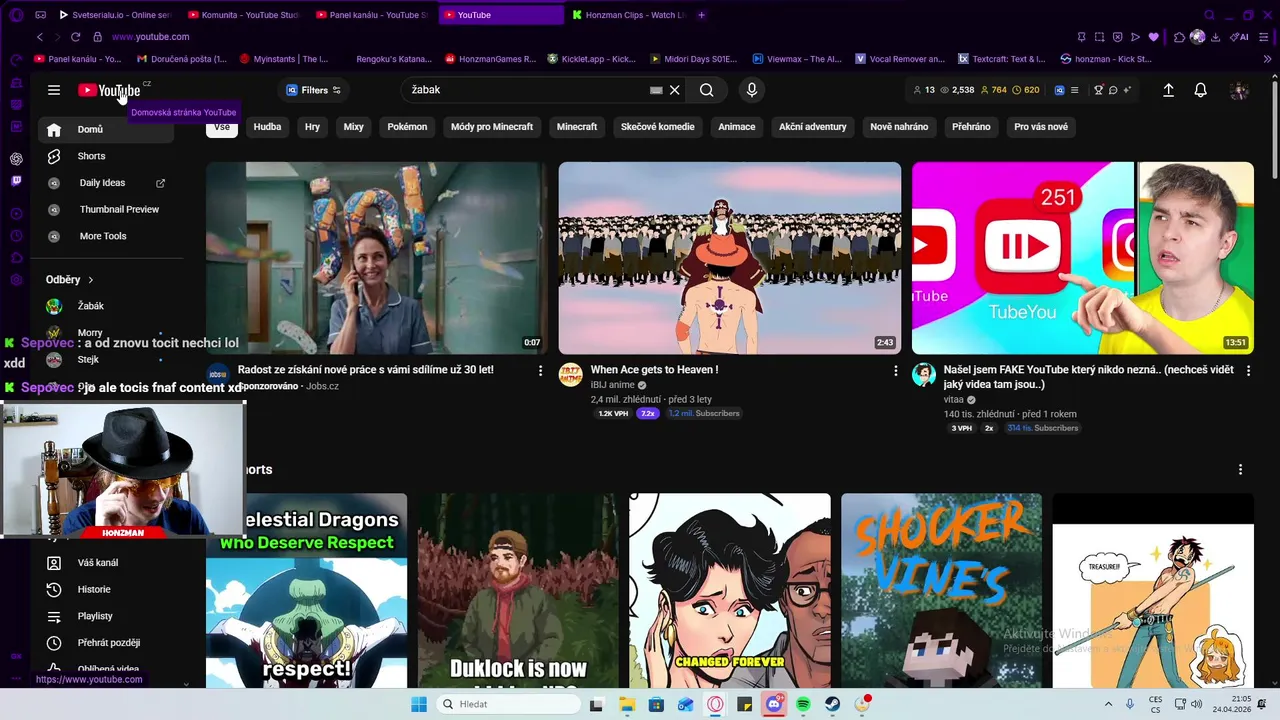1280x720 pixels.
Task: Select the Minecraft filter chip
Action: [x=577, y=127]
